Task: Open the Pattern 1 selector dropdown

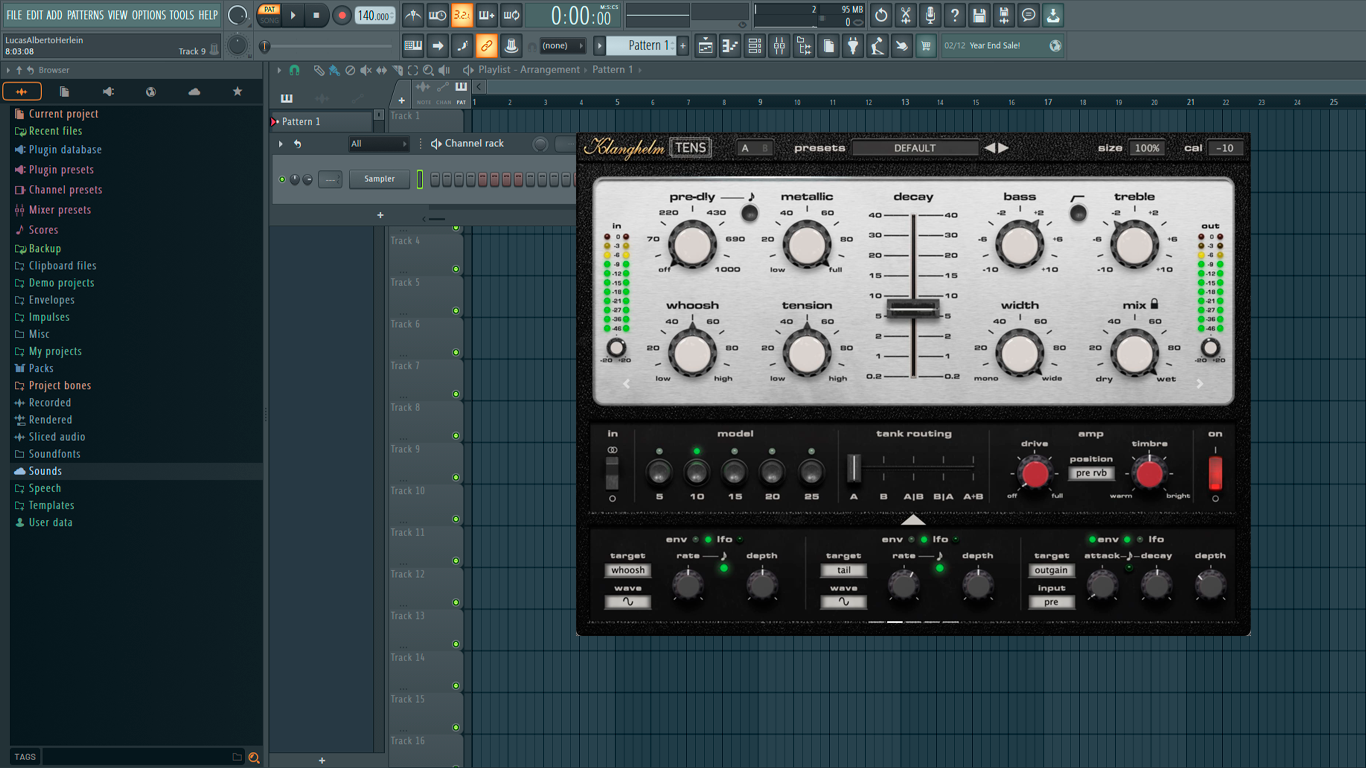Action: (x=642, y=45)
